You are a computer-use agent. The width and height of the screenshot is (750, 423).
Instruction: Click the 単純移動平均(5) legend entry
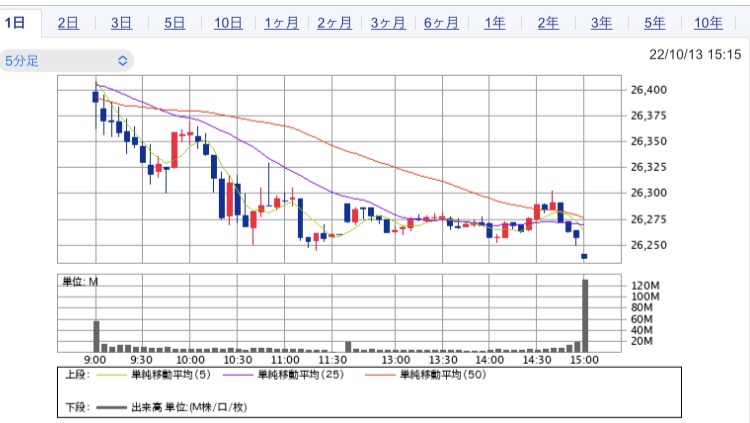(x=171, y=375)
